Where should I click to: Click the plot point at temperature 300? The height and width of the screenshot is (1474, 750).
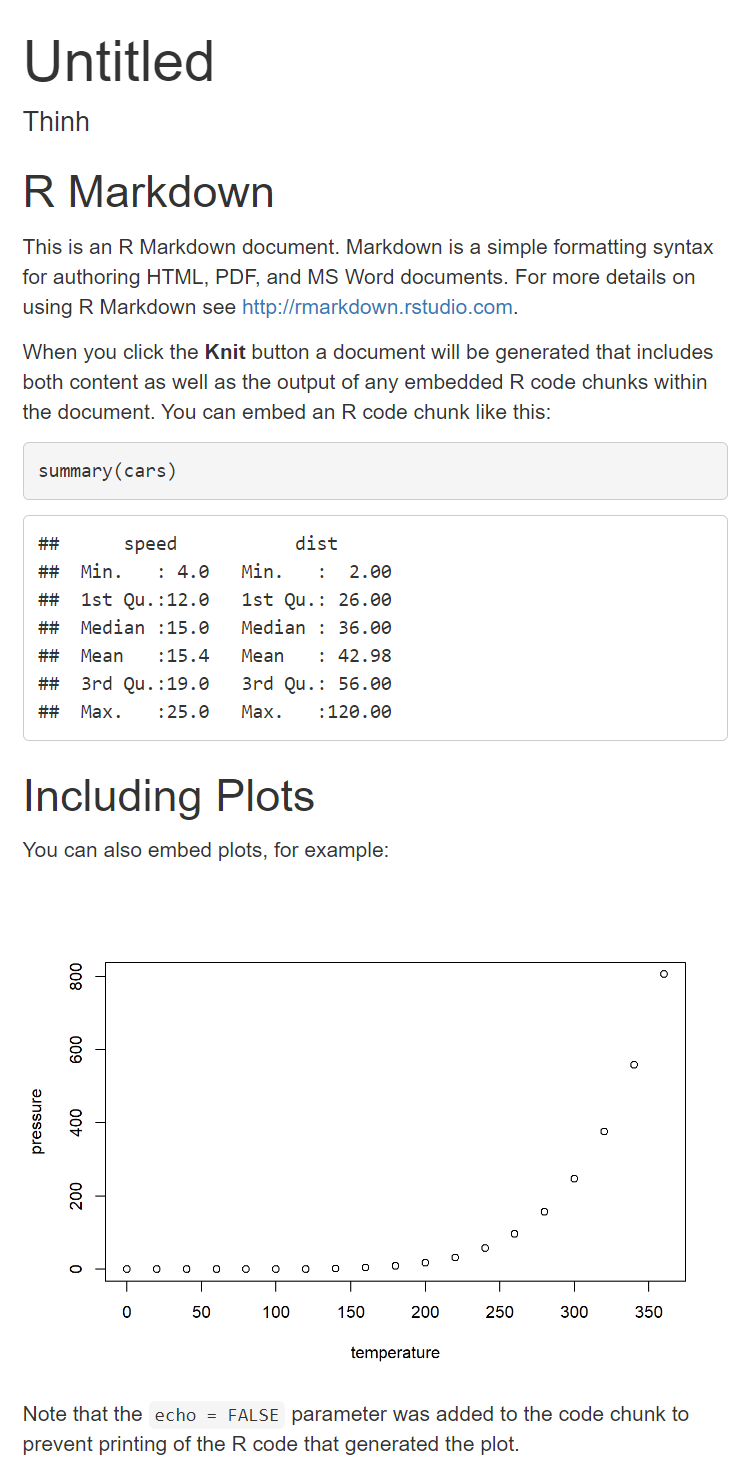tap(574, 1178)
